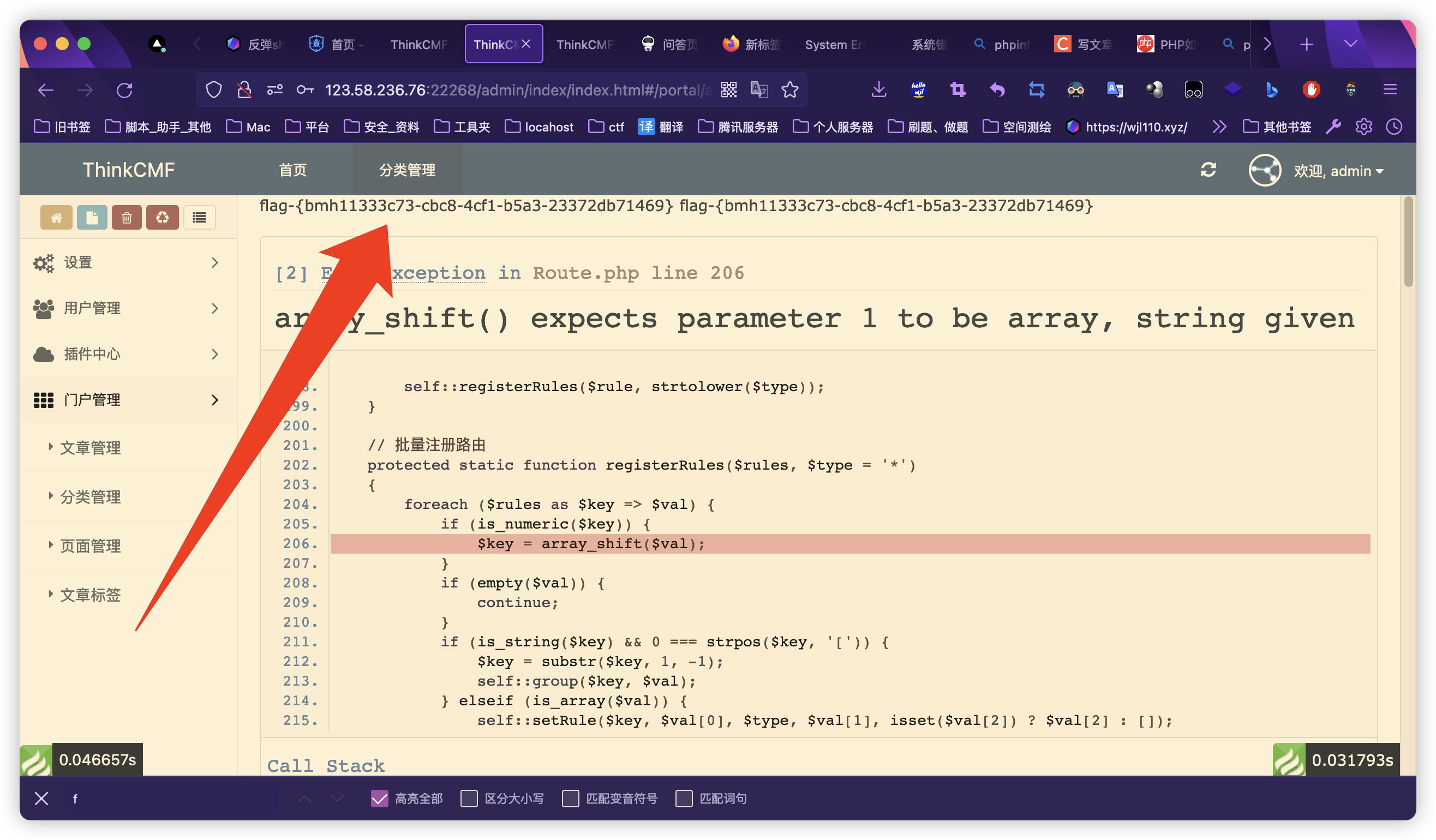
Task: Open the list all tabs chevron
Action: coord(1350,44)
